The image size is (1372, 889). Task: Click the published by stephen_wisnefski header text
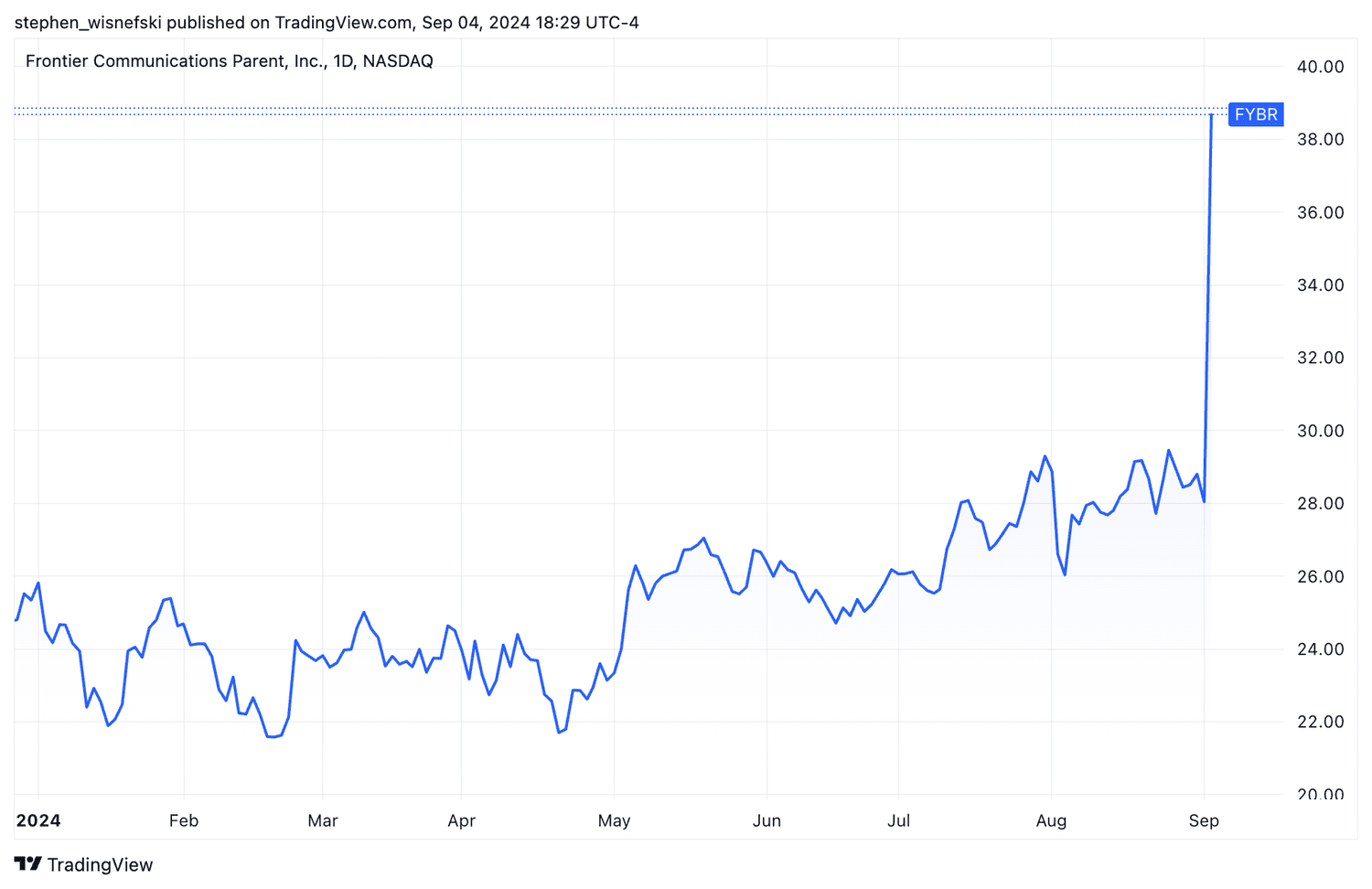(327, 22)
